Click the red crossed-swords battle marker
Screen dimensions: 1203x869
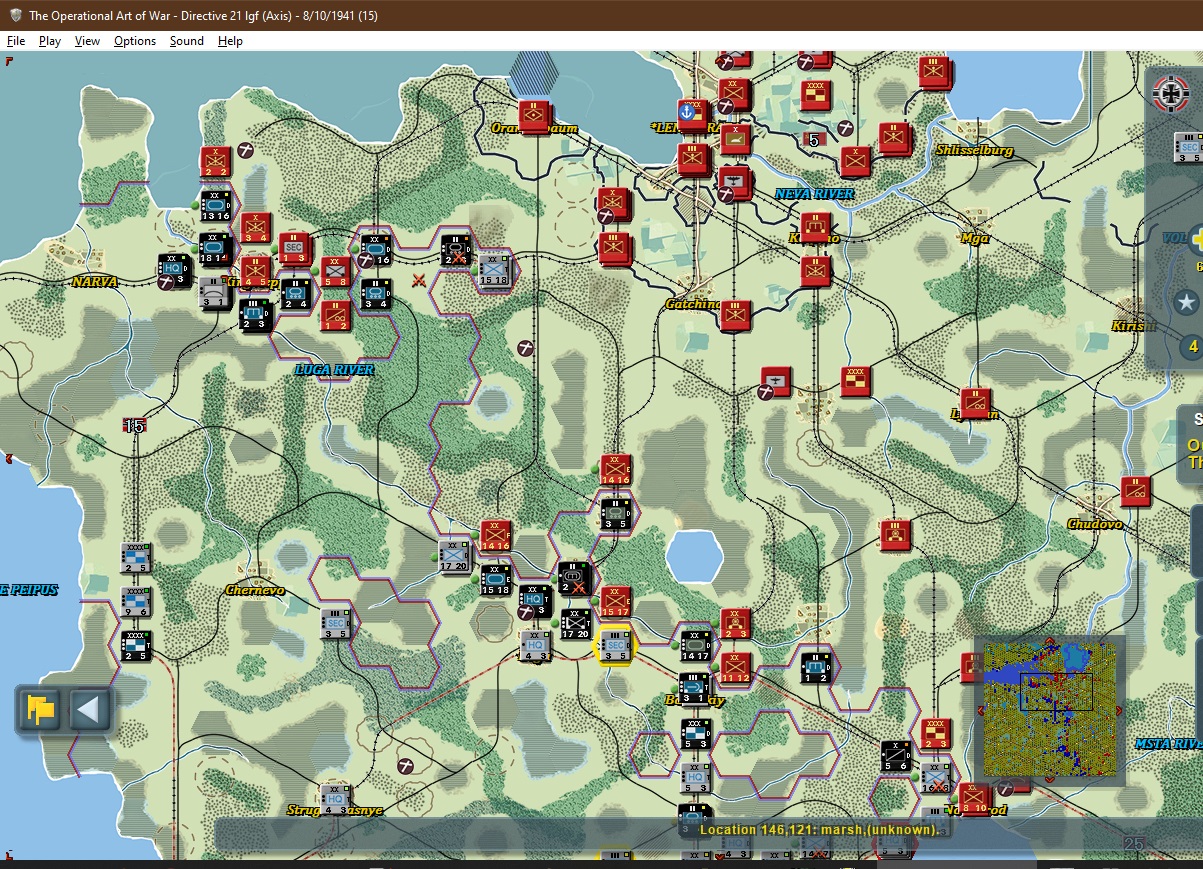point(418,280)
